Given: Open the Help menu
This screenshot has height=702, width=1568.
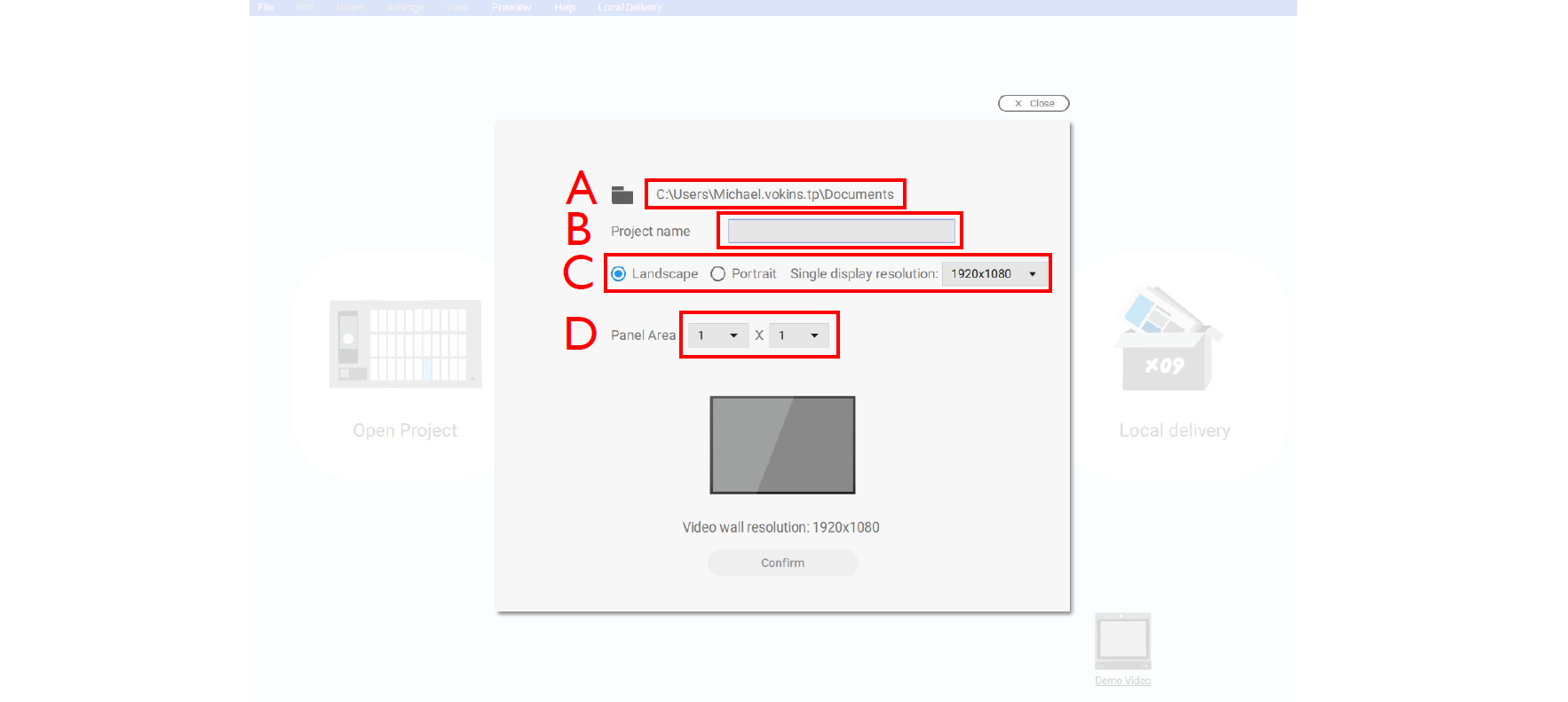Looking at the screenshot, I should (x=565, y=7).
